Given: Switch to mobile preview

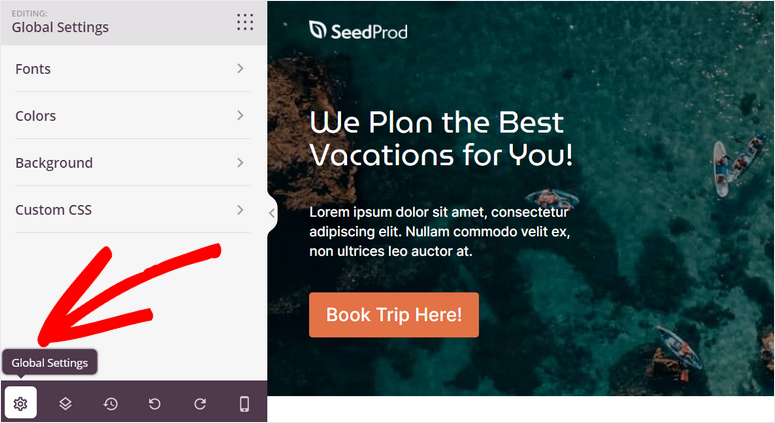Looking at the screenshot, I should click(244, 403).
